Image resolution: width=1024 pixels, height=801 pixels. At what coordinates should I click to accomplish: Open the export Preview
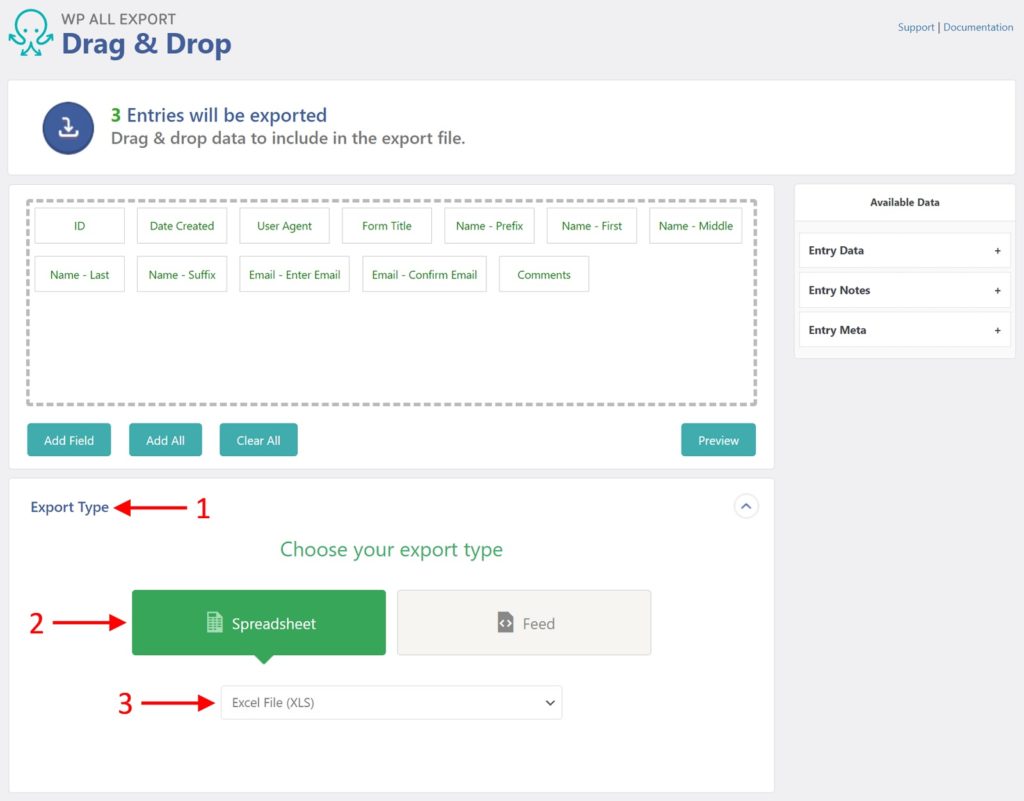click(x=718, y=439)
